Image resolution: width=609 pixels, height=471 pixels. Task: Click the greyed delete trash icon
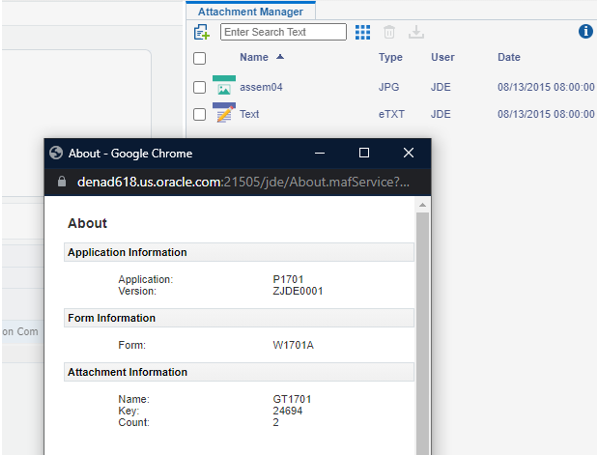[389, 32]
